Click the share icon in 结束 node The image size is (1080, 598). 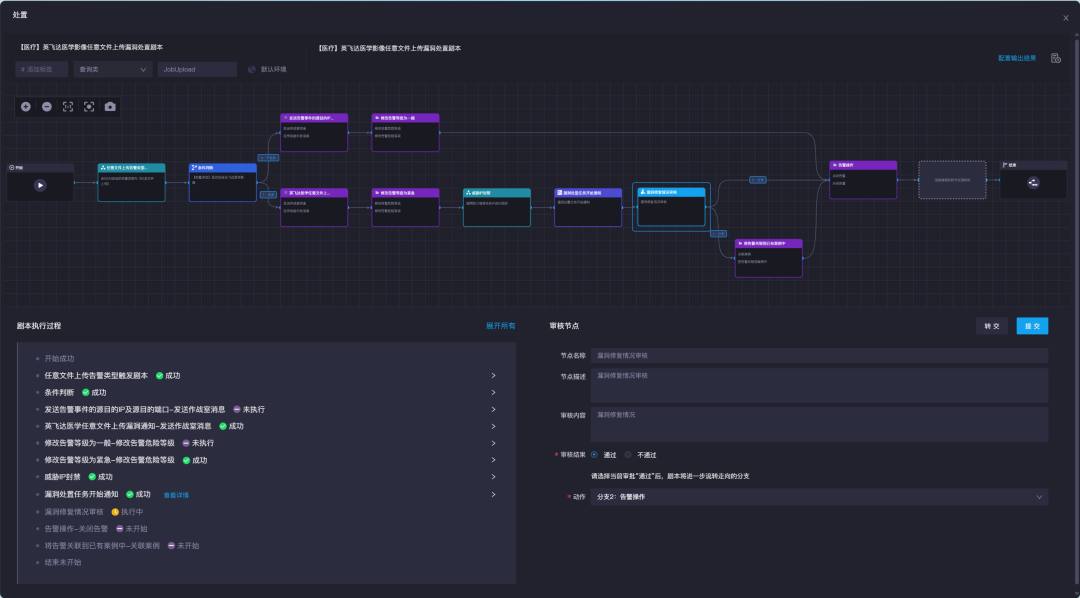[1033, 183]
